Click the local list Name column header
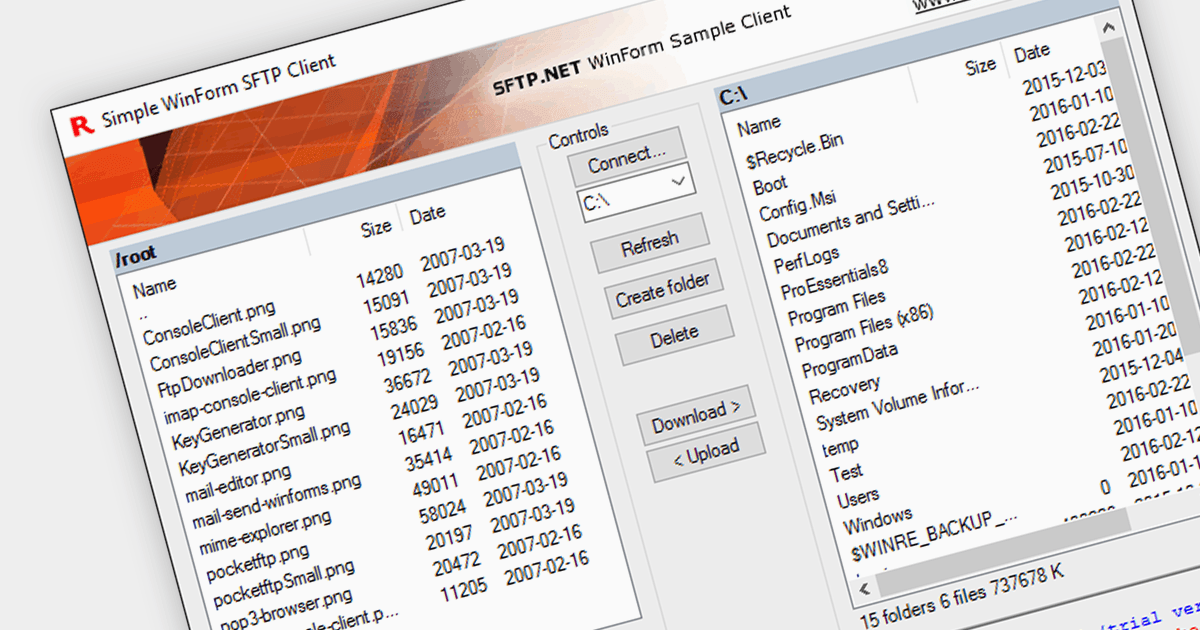The height and width of the screenshot is (630, 1200). point(759,125)
